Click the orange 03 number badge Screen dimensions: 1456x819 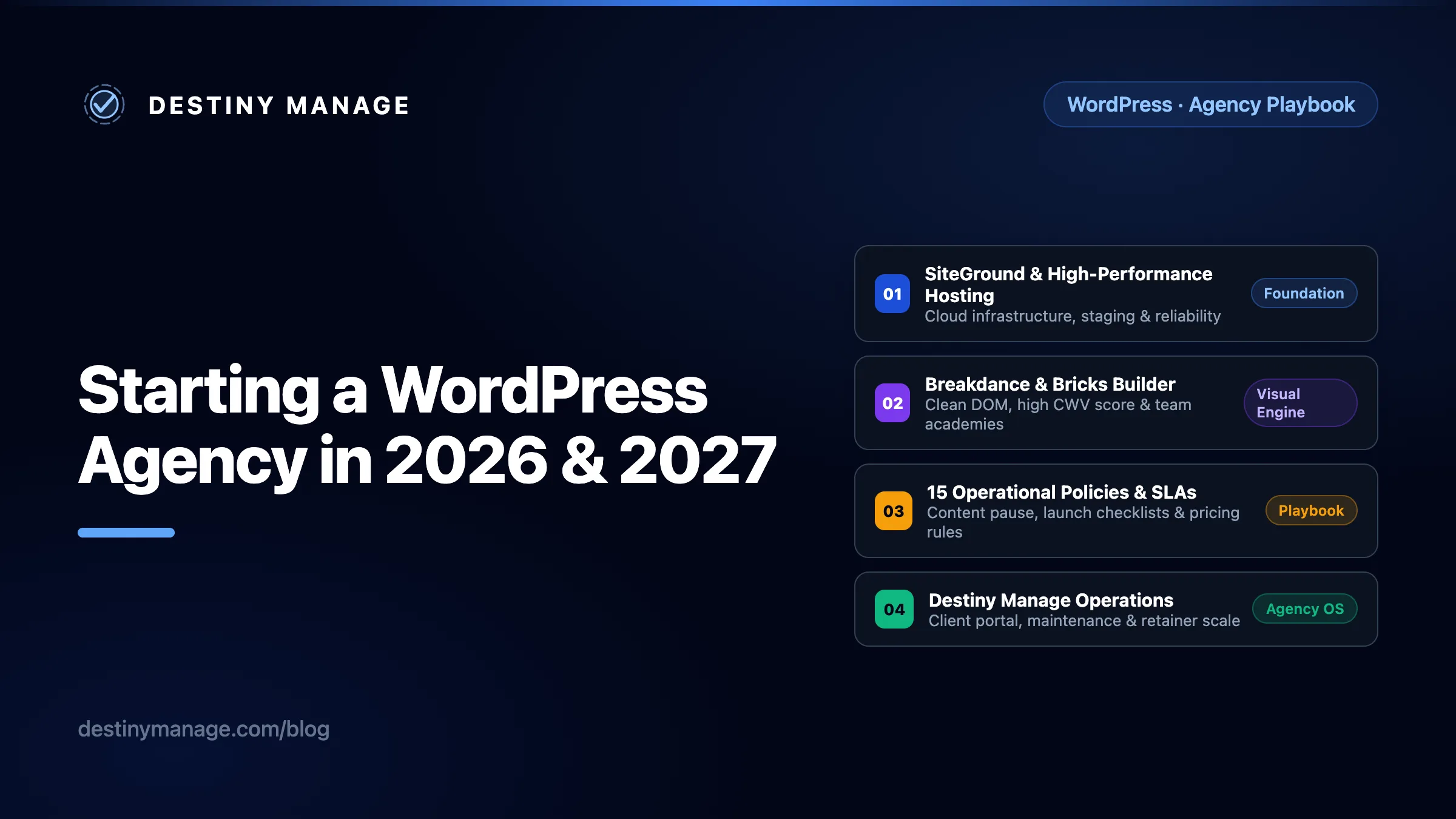click(893, 511)
